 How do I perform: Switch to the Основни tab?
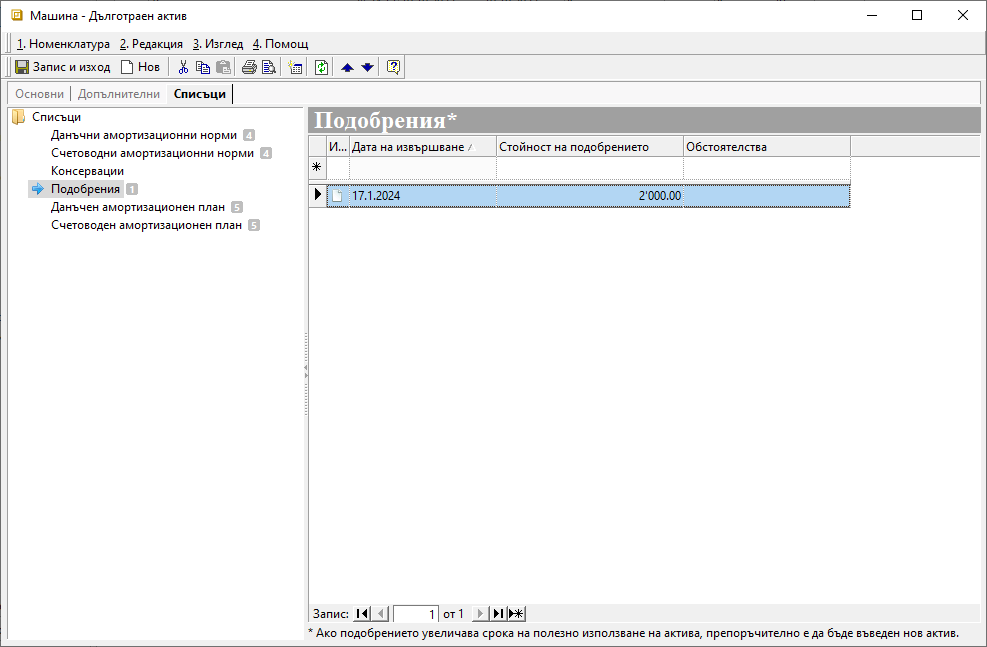pyautogui.click(x=40, y=94)
